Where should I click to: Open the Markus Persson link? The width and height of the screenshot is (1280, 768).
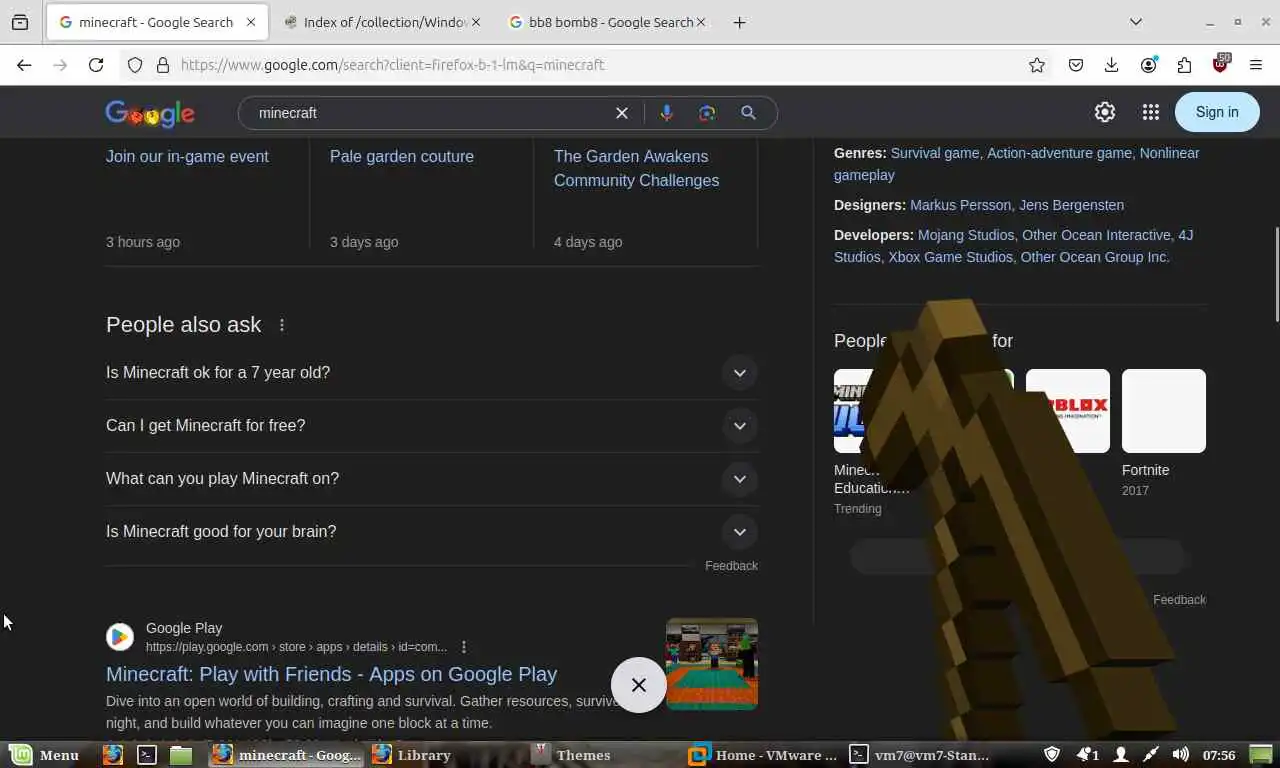(x=960, y=205)
